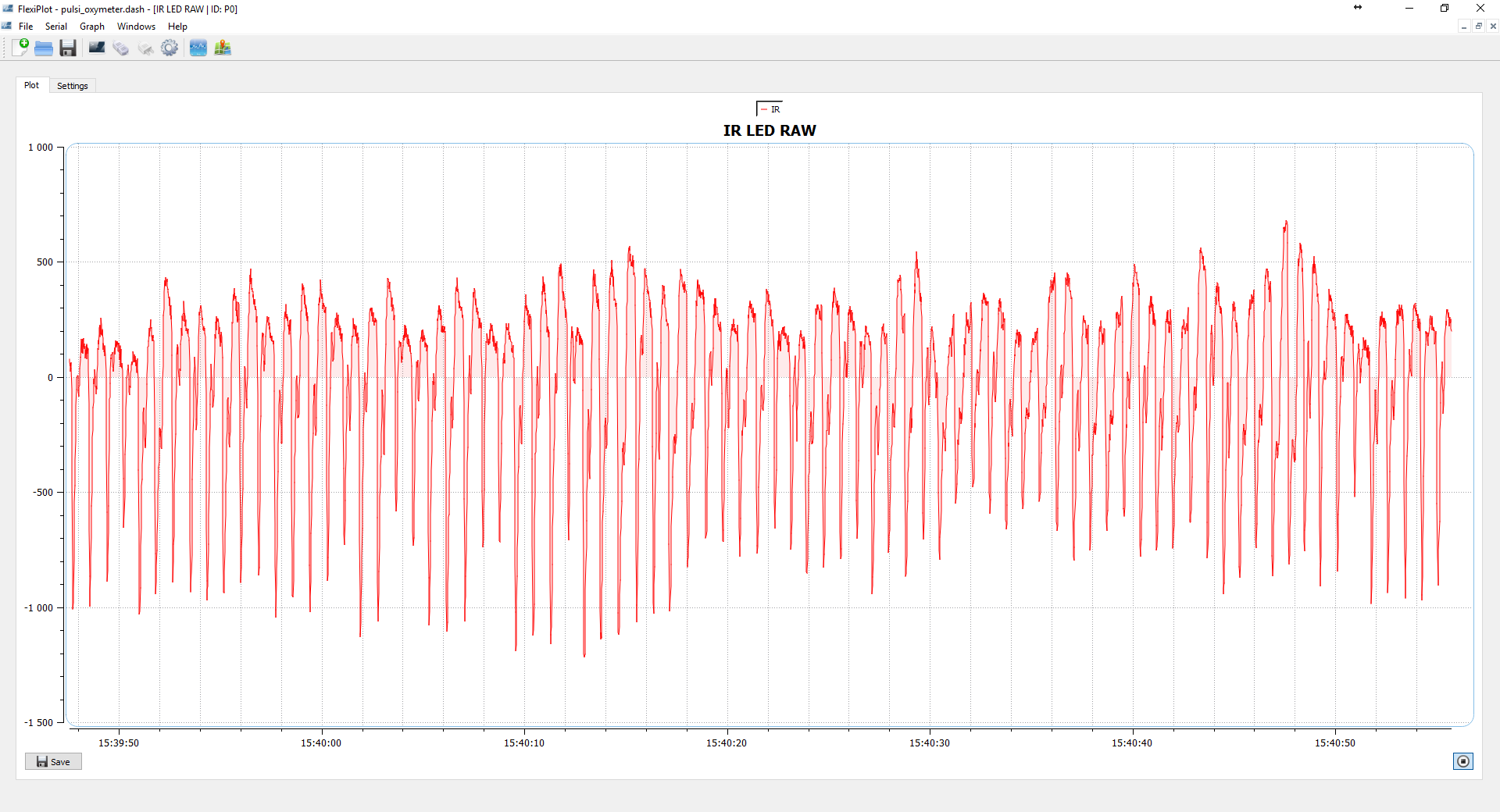Open the serial terminal console icon
Screen dimensions: 1500x812
(x=97, y=48)
